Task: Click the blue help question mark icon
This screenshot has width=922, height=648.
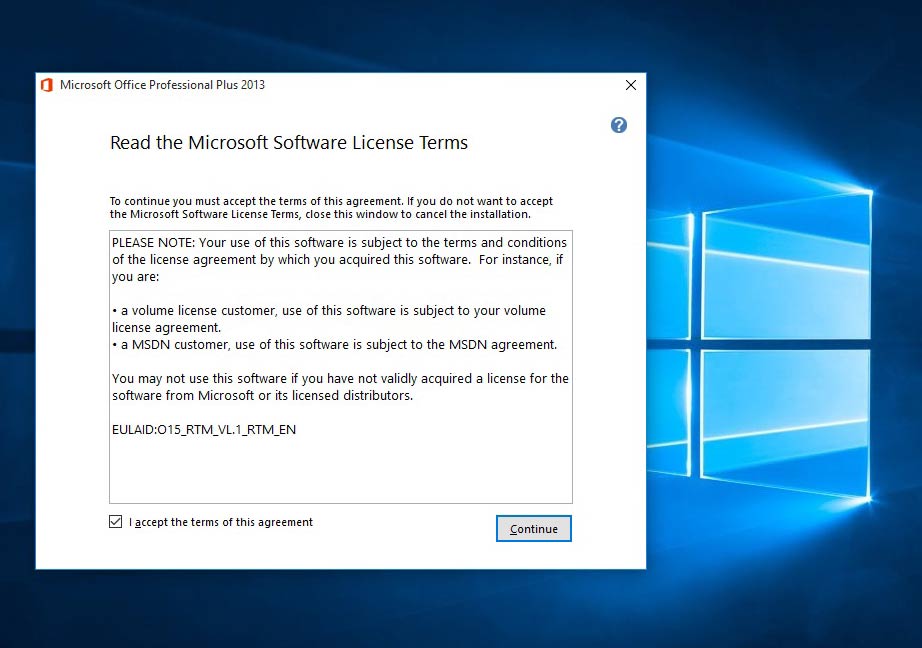Action: [x=619, y=125]
